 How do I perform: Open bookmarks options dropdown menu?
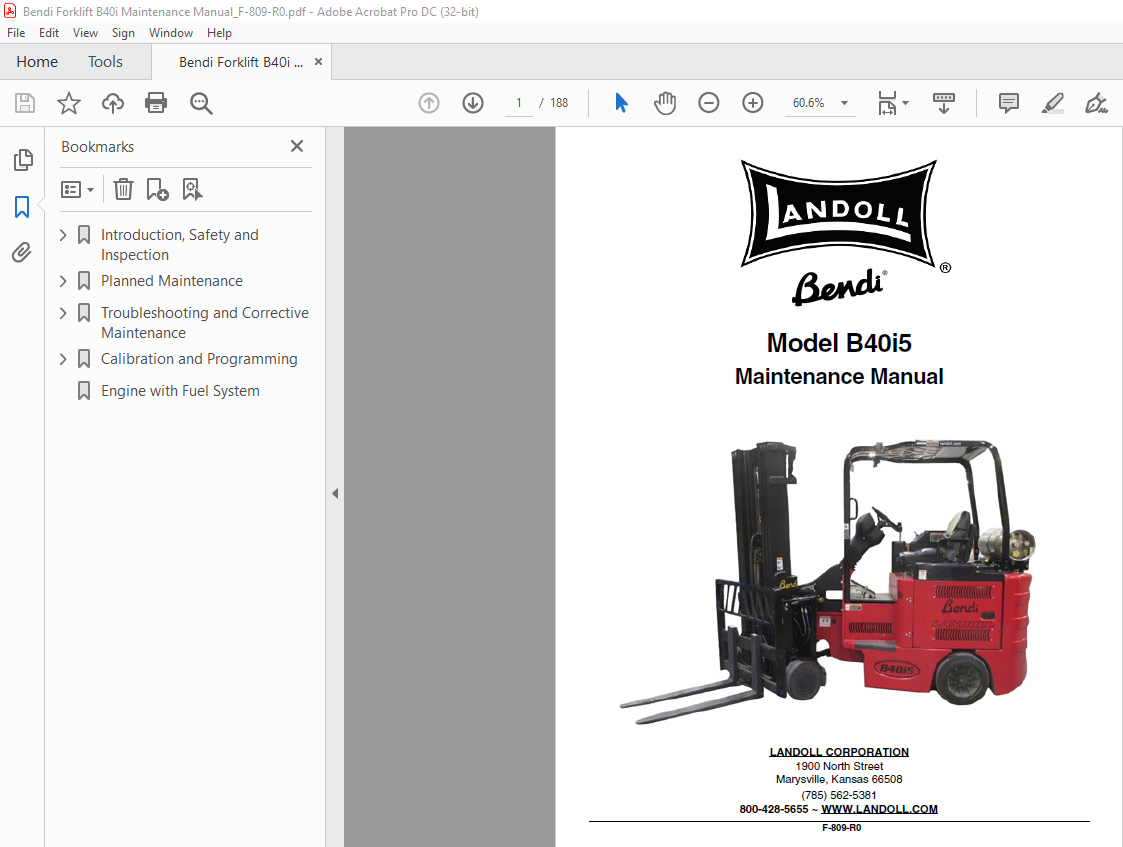tap(77, 190)
